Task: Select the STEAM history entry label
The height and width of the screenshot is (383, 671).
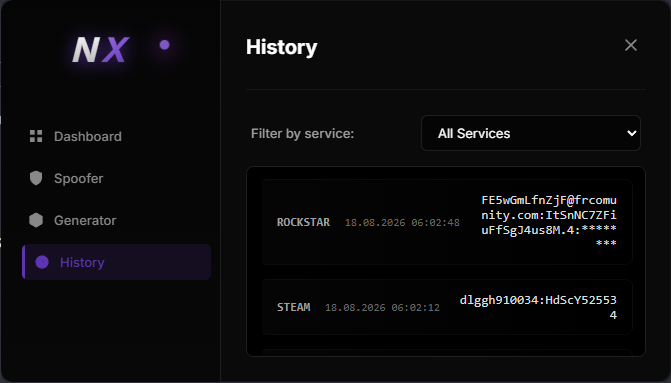Action: click(x=294, y=307)
